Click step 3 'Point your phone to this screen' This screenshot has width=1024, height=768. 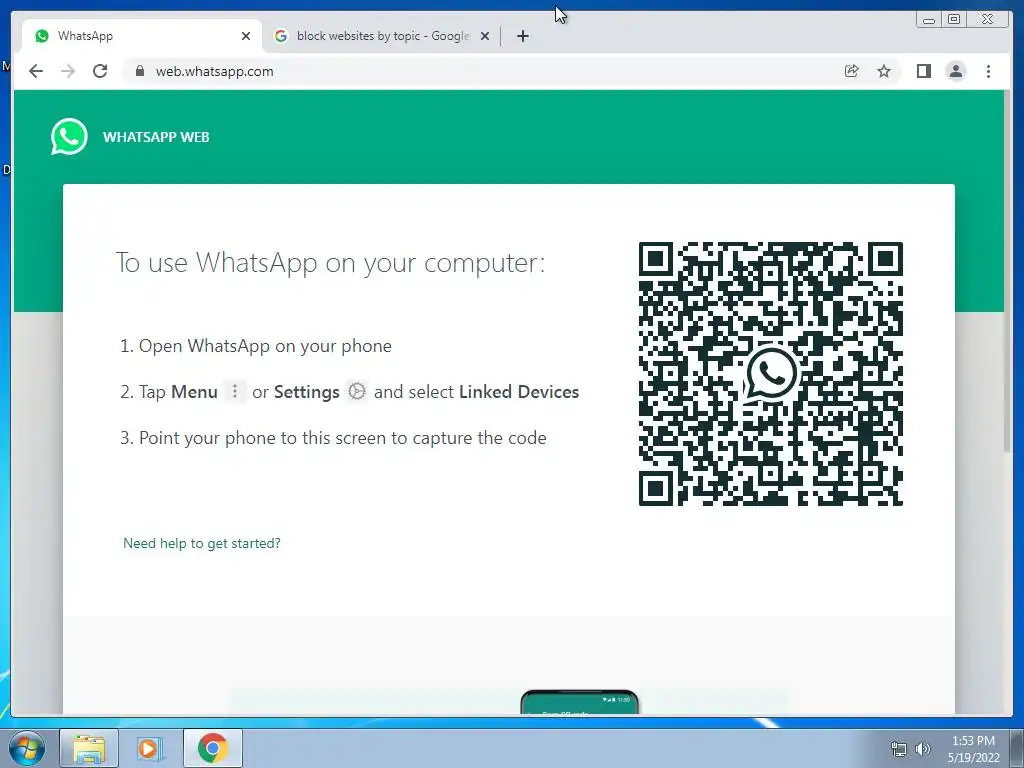pyautogui.click(x=333, y=438)
